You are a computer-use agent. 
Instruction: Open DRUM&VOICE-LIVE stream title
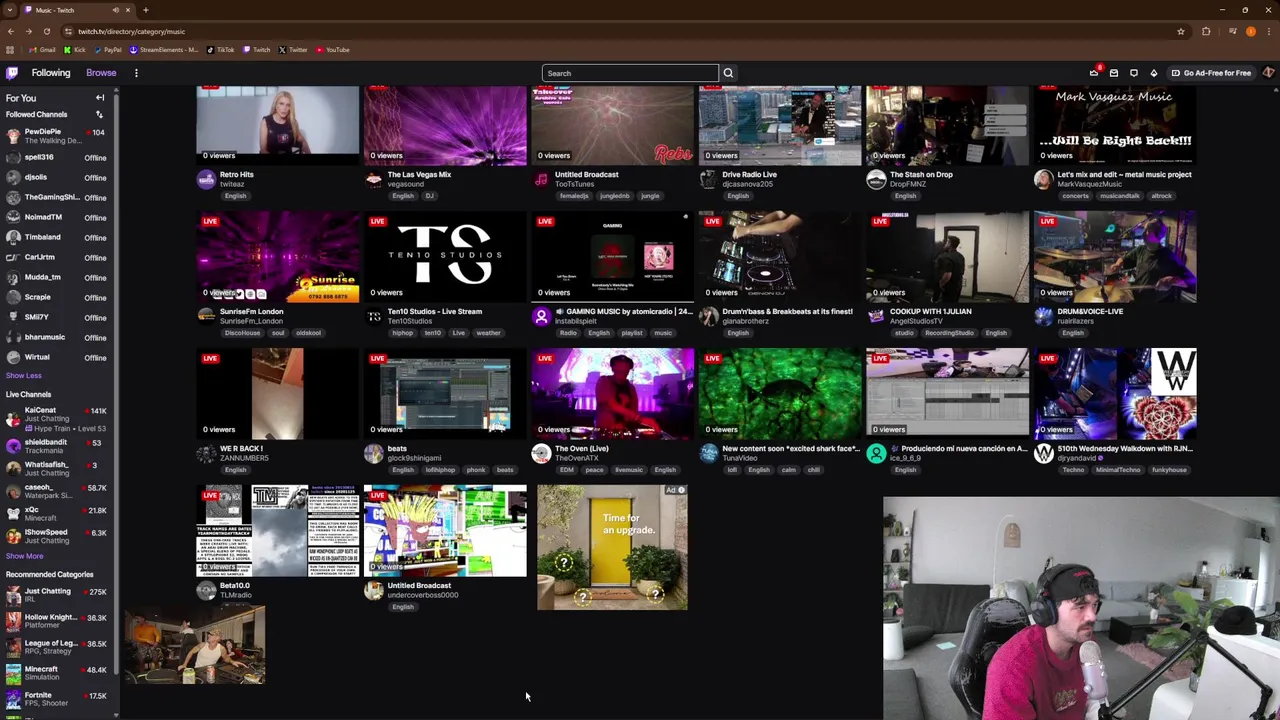coord(1090,311)
